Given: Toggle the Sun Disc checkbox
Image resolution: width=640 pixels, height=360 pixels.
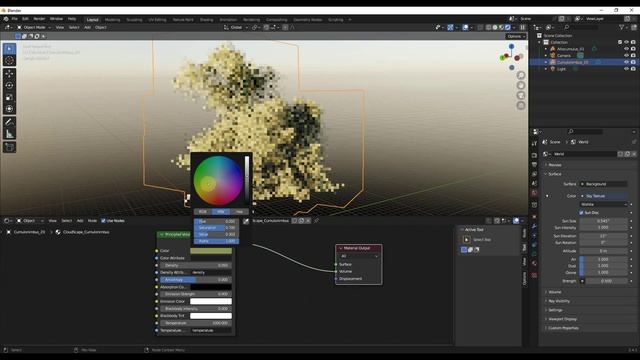Looking at the screenshot, I should pyautogui.click(x=581, y=213).
